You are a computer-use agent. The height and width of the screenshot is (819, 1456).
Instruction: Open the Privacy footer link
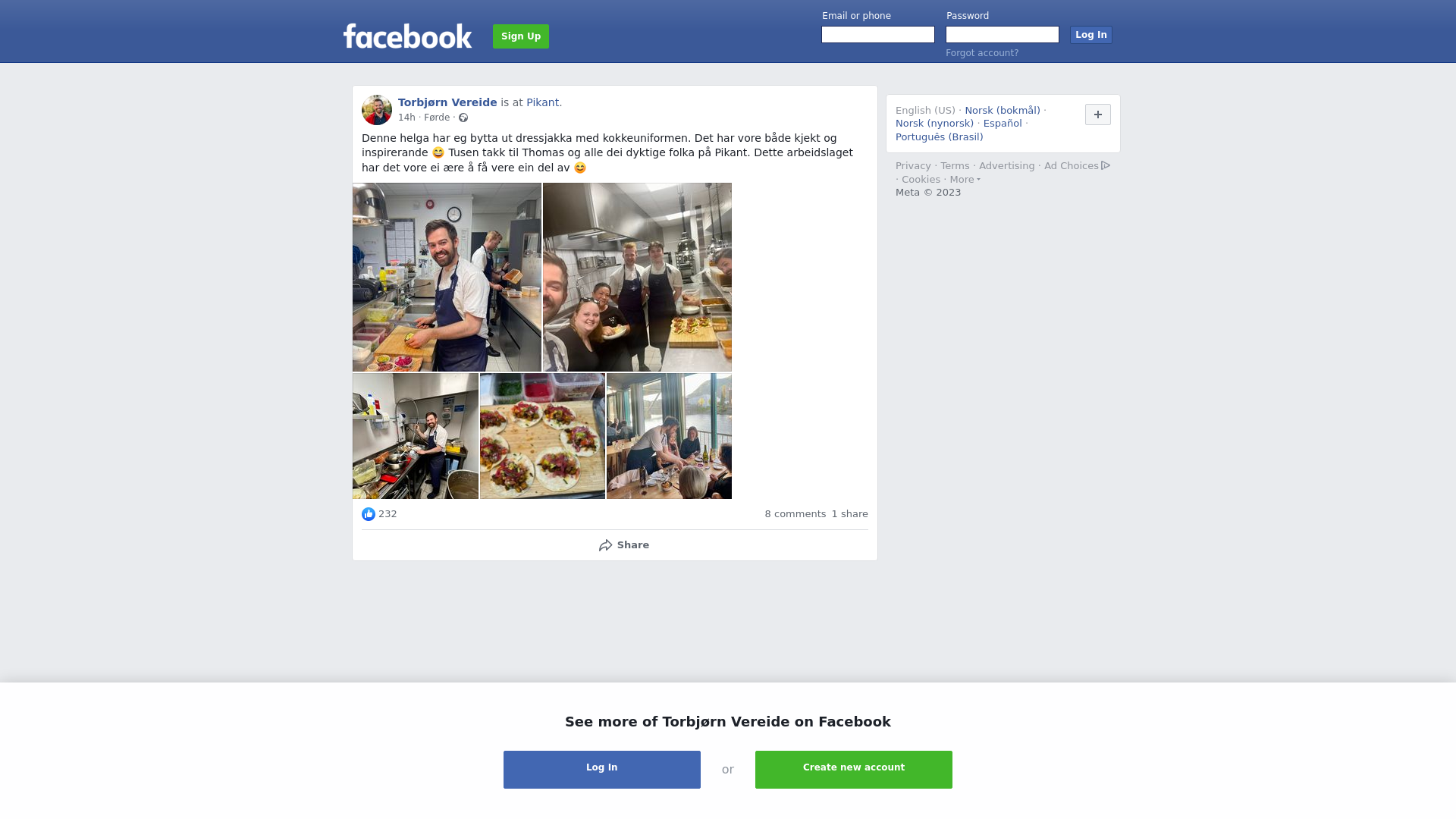tap(913, 166)
